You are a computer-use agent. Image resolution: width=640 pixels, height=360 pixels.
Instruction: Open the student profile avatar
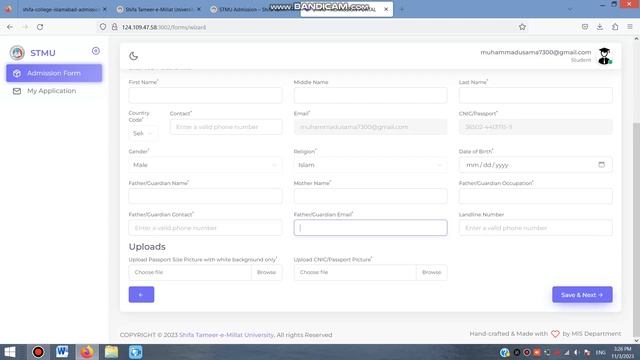tap(604, 56)
